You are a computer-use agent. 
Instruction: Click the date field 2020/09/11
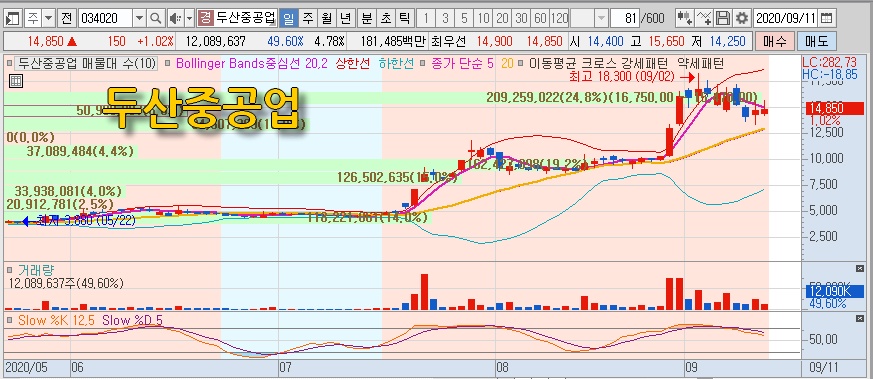[786, 18]
